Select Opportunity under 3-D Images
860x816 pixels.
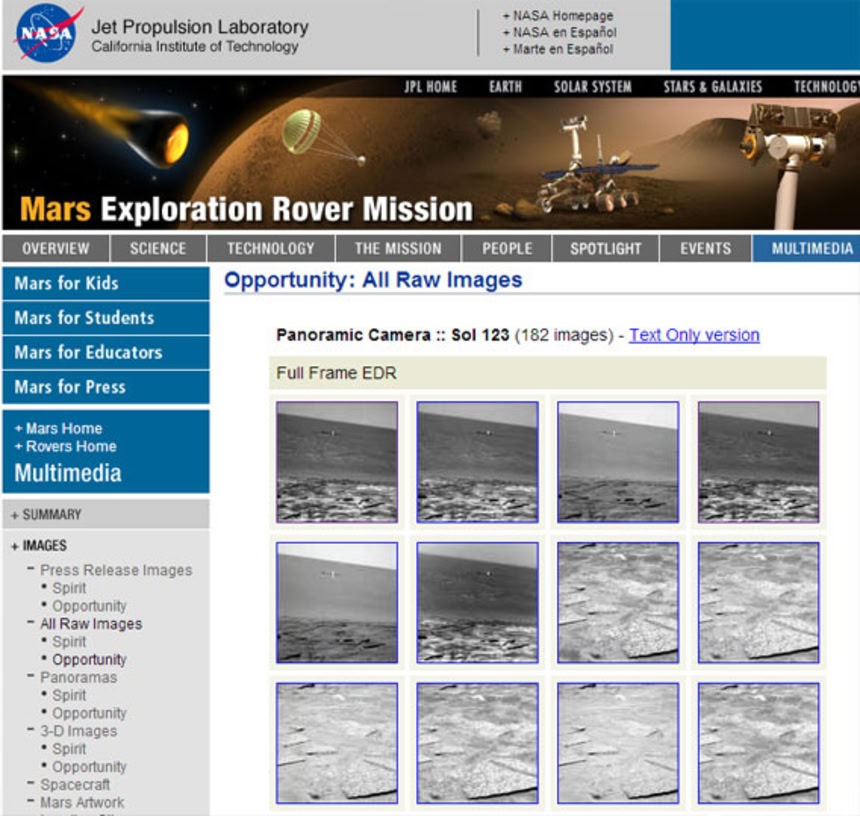(89, 767)
